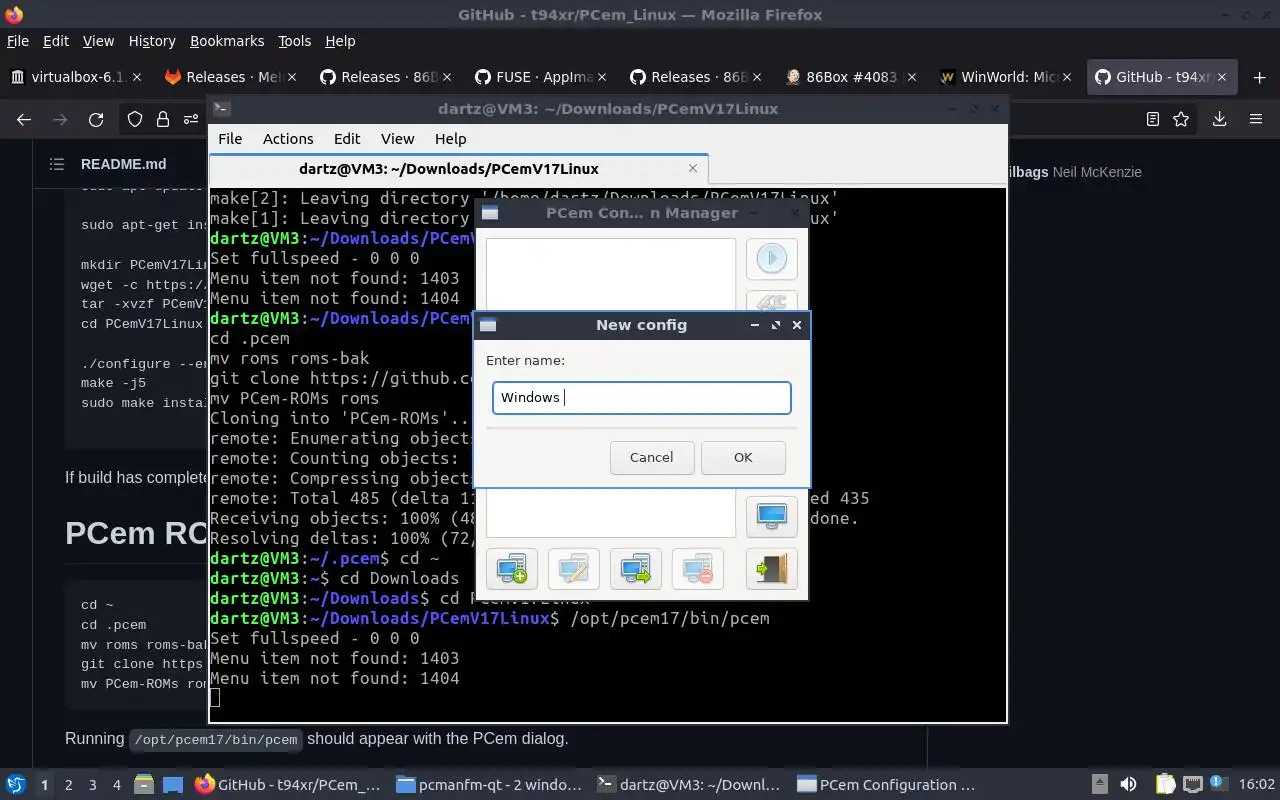Open the Firefox hamburger menu

click(1256, 119)
